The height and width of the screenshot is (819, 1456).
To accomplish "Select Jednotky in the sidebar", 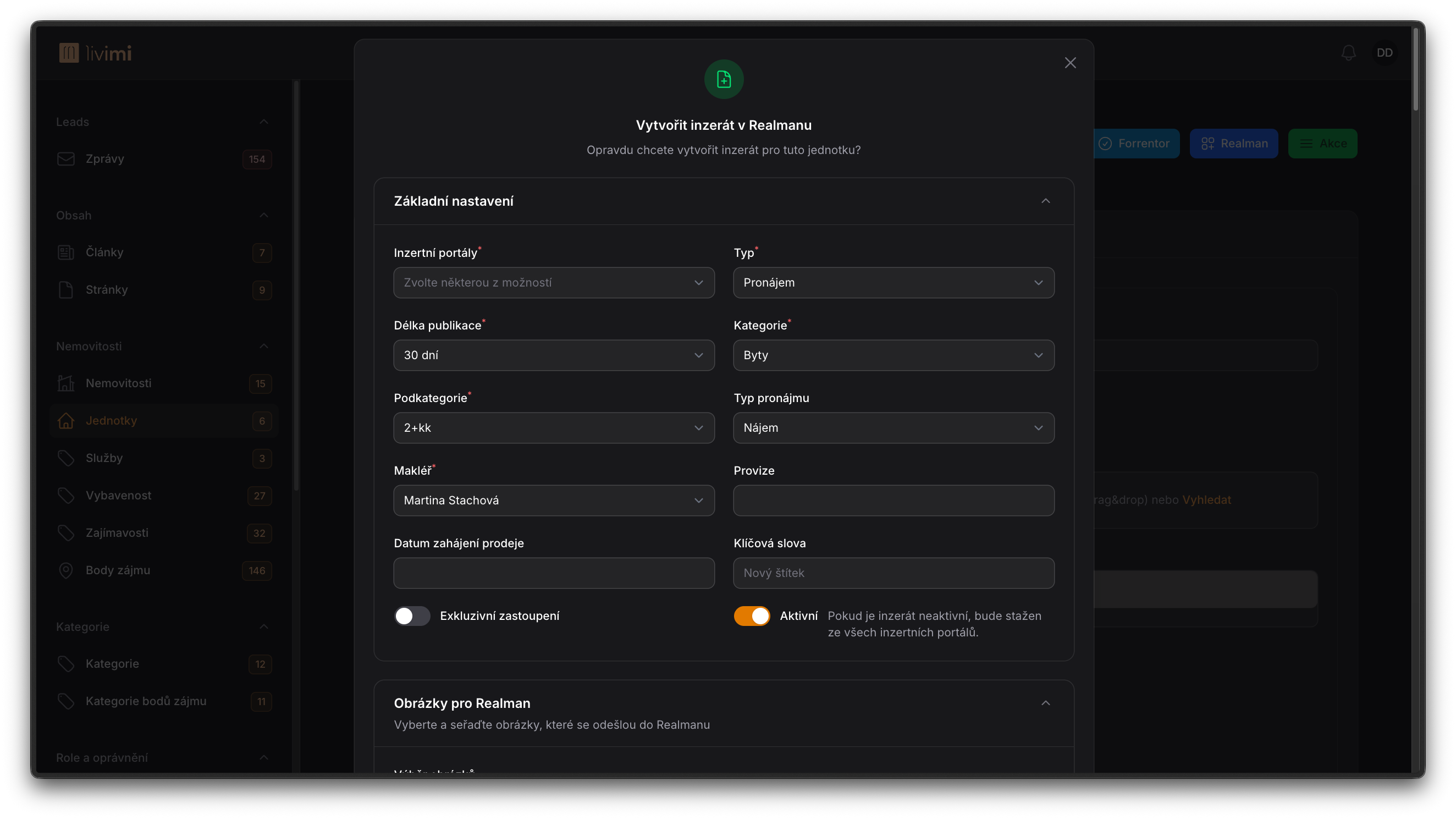I will point(164,421).
